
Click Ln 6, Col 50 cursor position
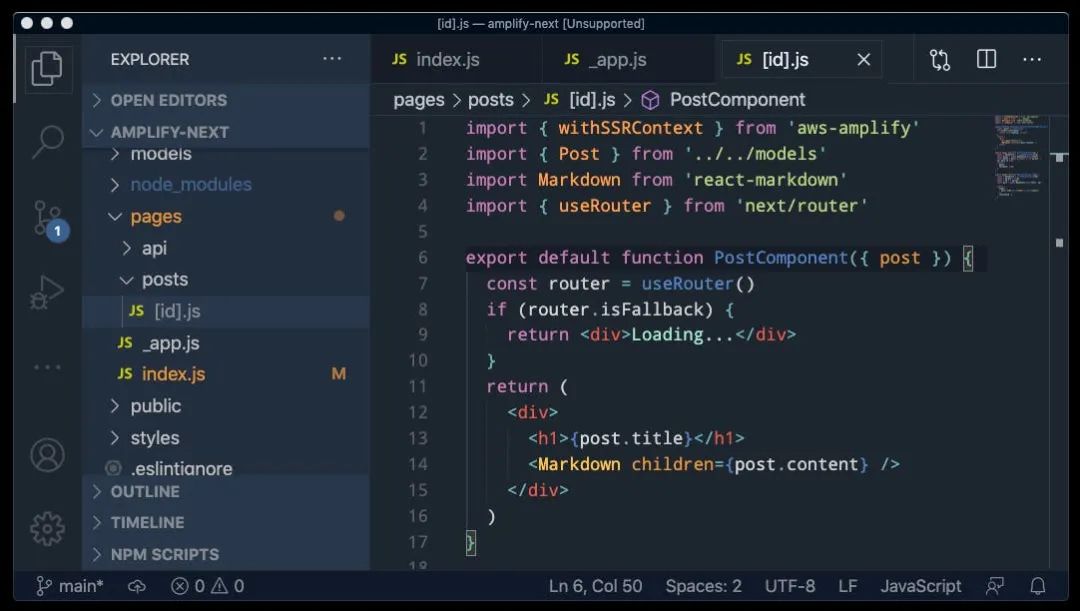click(596, 586)
